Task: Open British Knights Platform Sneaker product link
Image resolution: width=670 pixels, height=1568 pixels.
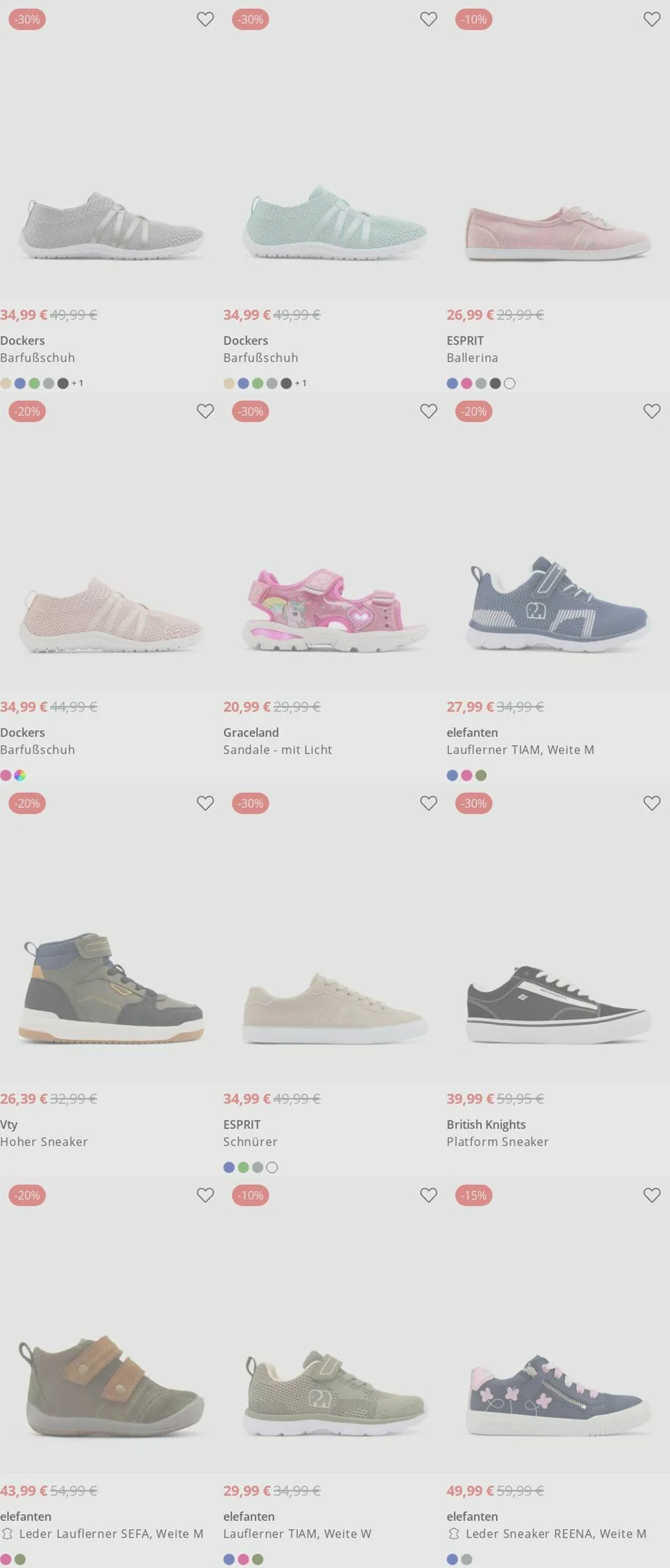Action: (497, 1133)
